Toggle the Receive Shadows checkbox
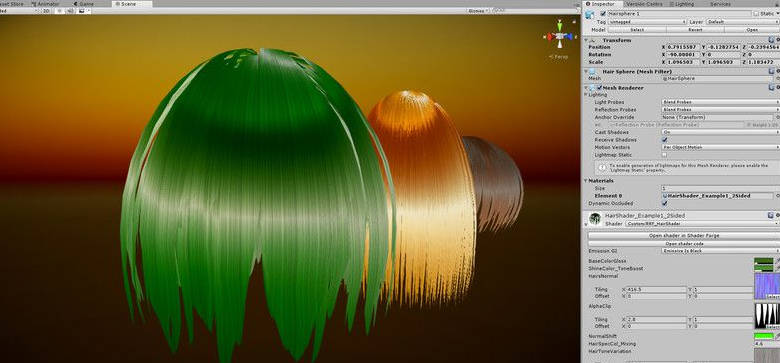 pyautogui.click(x=665, y=140)
